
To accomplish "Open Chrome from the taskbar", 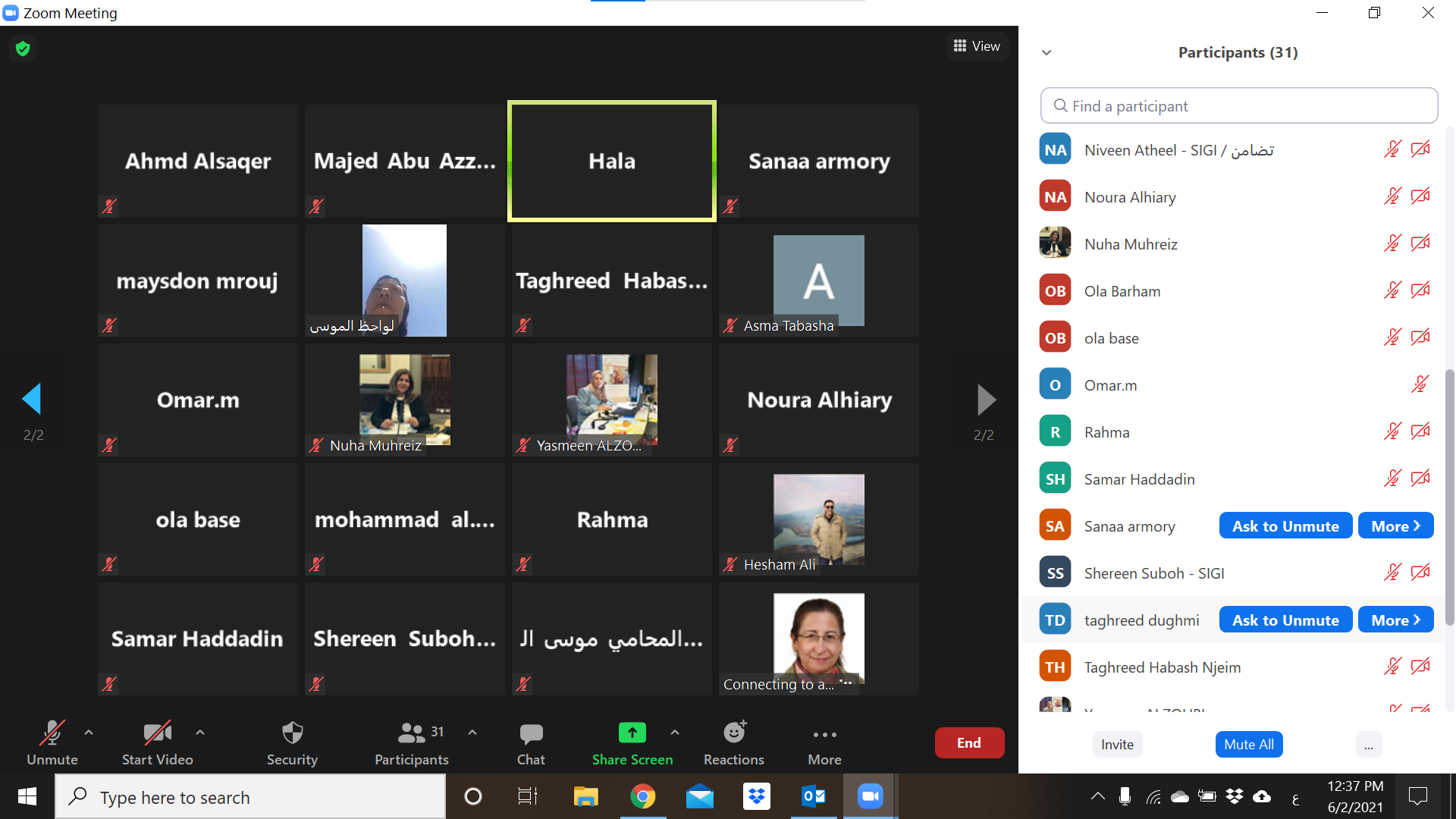I will [x=643, y=796].
